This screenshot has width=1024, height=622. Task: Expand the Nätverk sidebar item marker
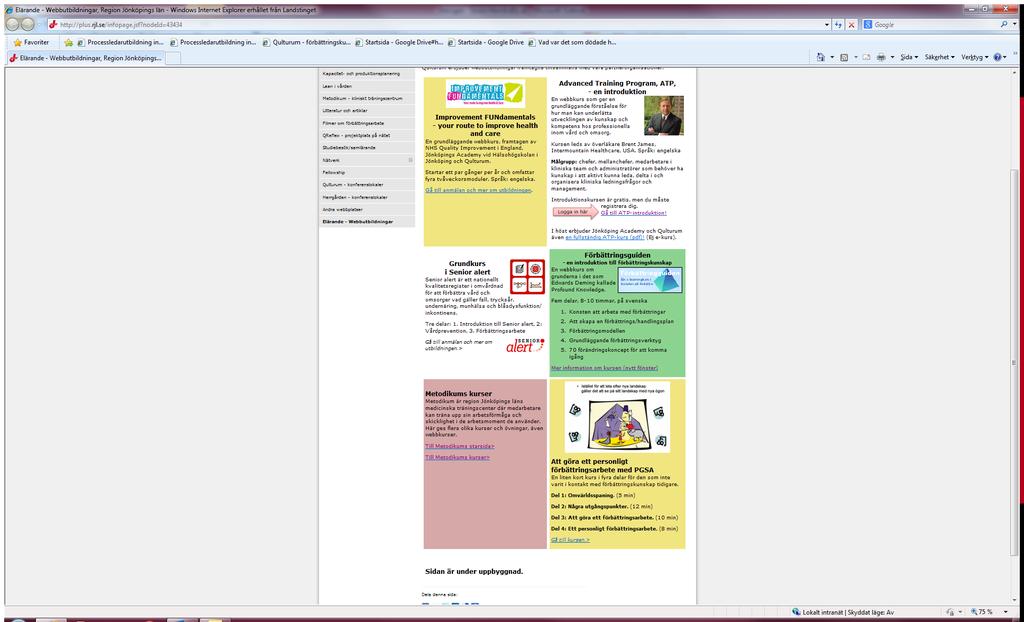[x=411, y=160]
